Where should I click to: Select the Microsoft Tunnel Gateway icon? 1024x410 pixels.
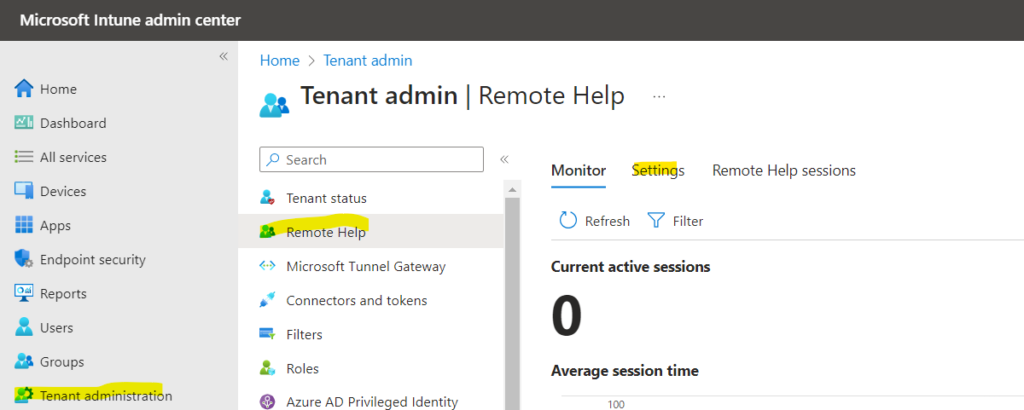click(x=268, y=266)
